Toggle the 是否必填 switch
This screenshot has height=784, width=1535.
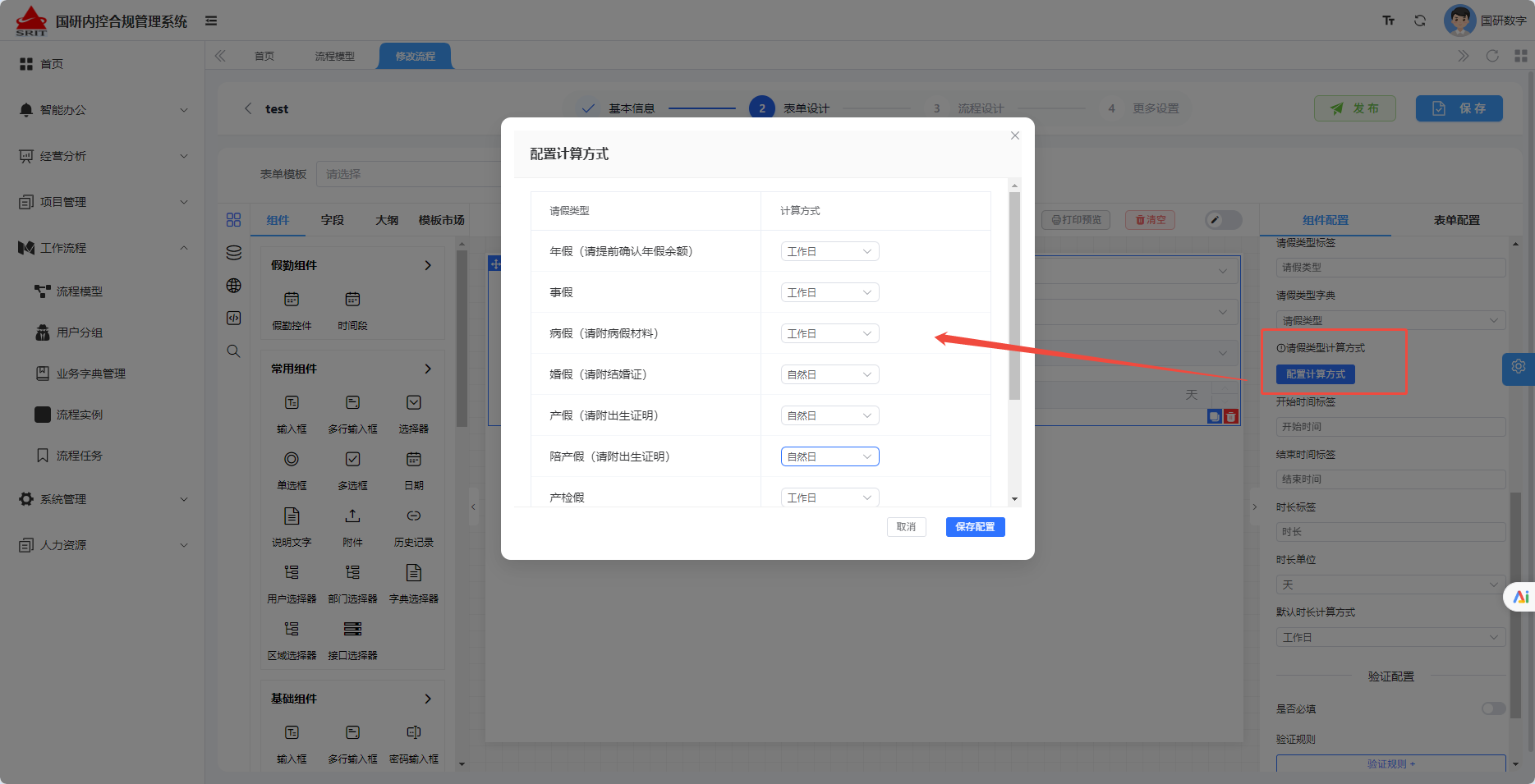[1493, 708]
